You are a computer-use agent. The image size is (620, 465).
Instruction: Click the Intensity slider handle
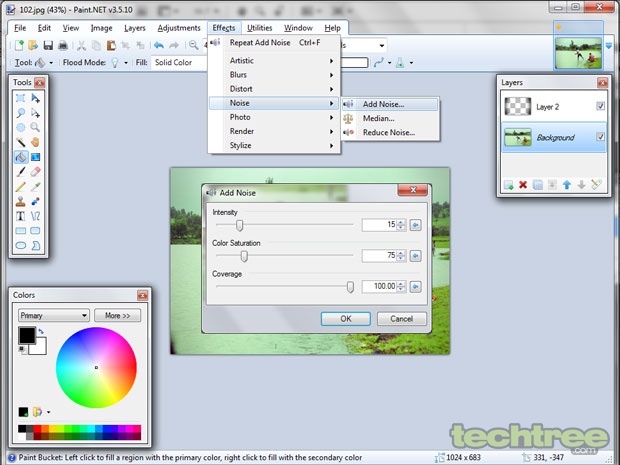click(x=239, y=225)
